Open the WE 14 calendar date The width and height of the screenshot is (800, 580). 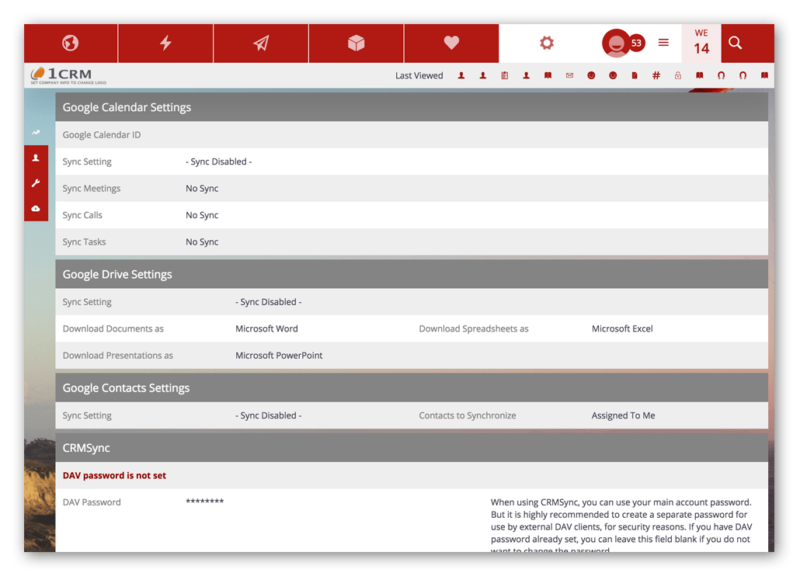(701, 43)
